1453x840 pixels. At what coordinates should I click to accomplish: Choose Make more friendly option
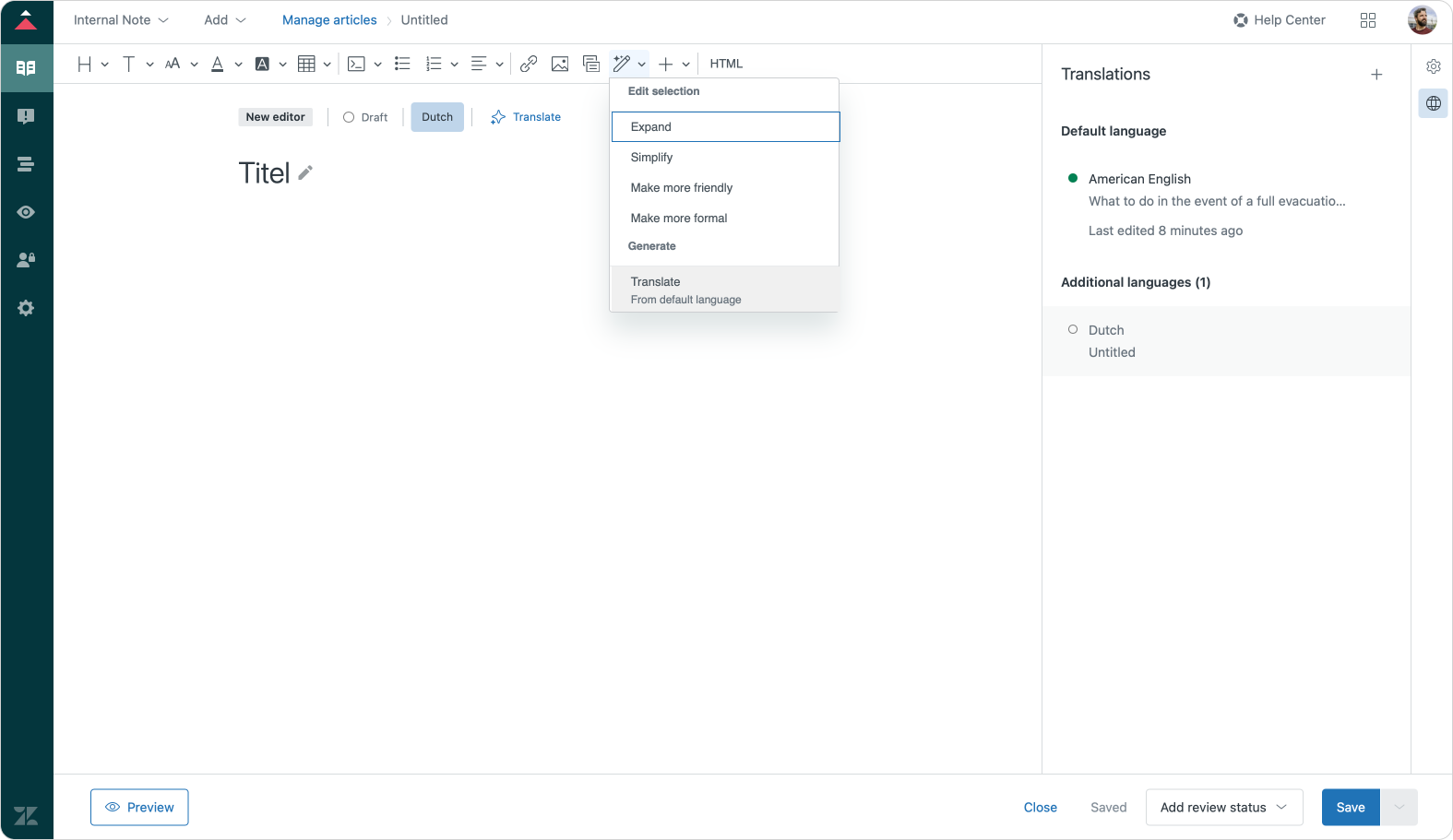pyautogui.click(x=724, y=188)
